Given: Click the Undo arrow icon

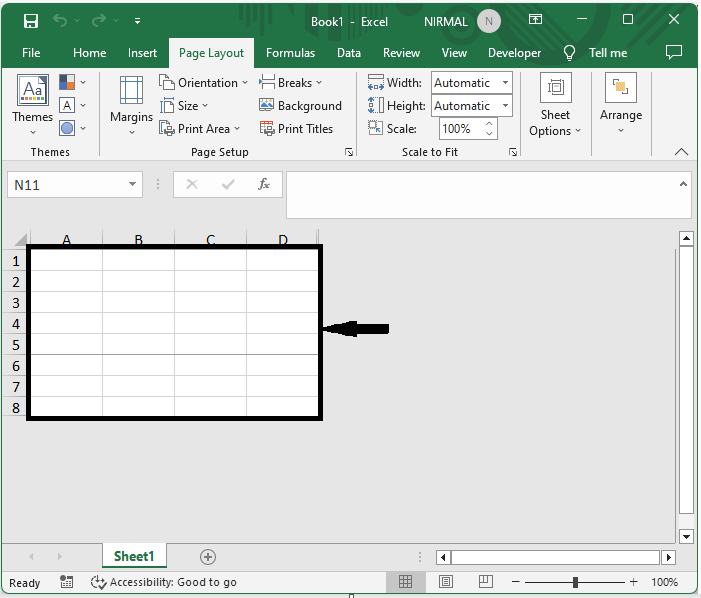Looking at the screenshot, I should [x=60, y=20].
